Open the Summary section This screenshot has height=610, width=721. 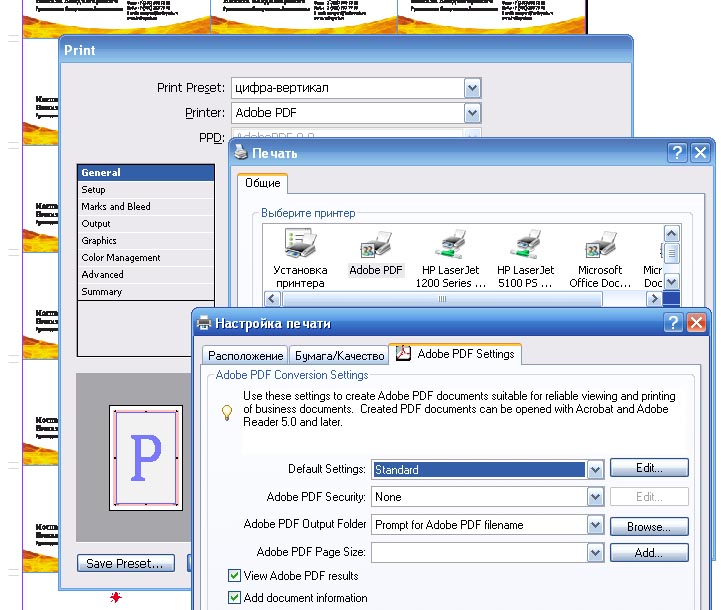[x=146, y=292]
